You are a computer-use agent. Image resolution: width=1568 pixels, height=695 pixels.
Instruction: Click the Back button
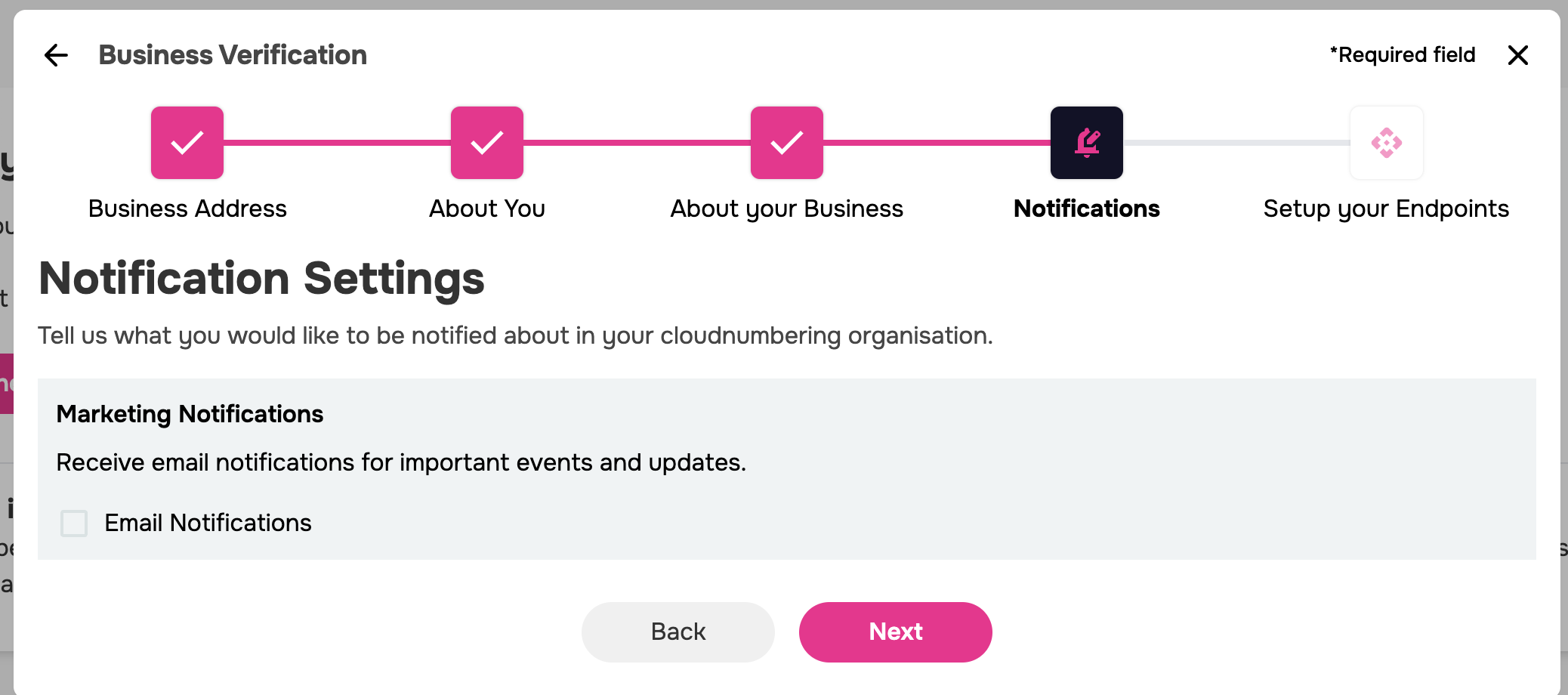pos(678,632)
